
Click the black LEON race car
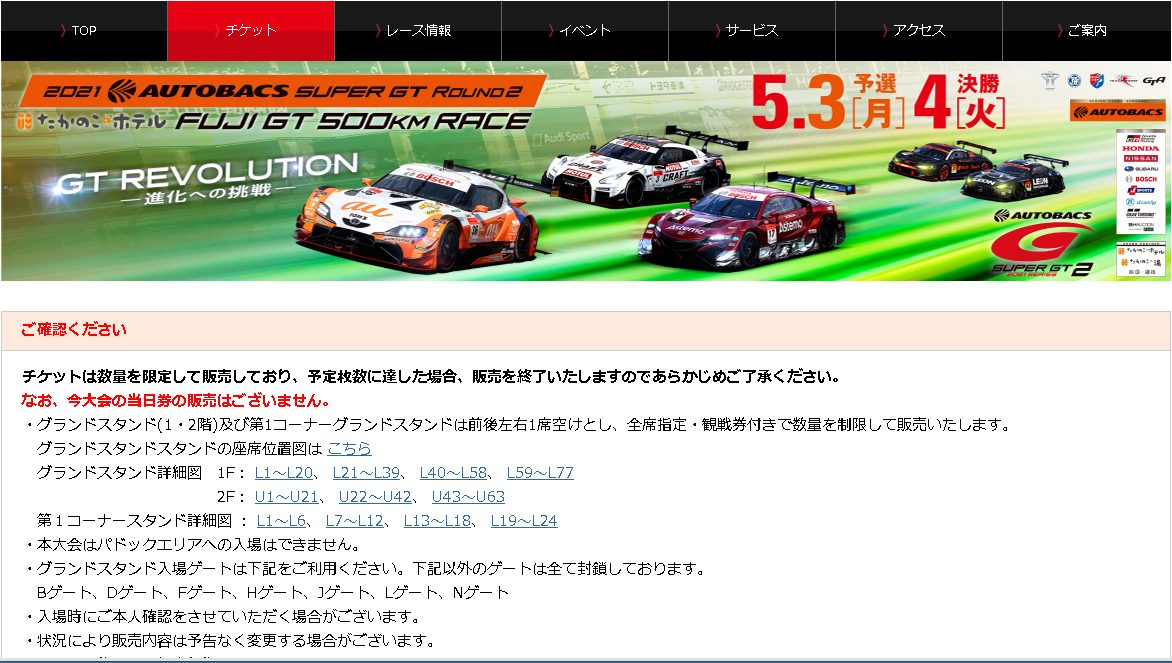tap(1017, 179)
